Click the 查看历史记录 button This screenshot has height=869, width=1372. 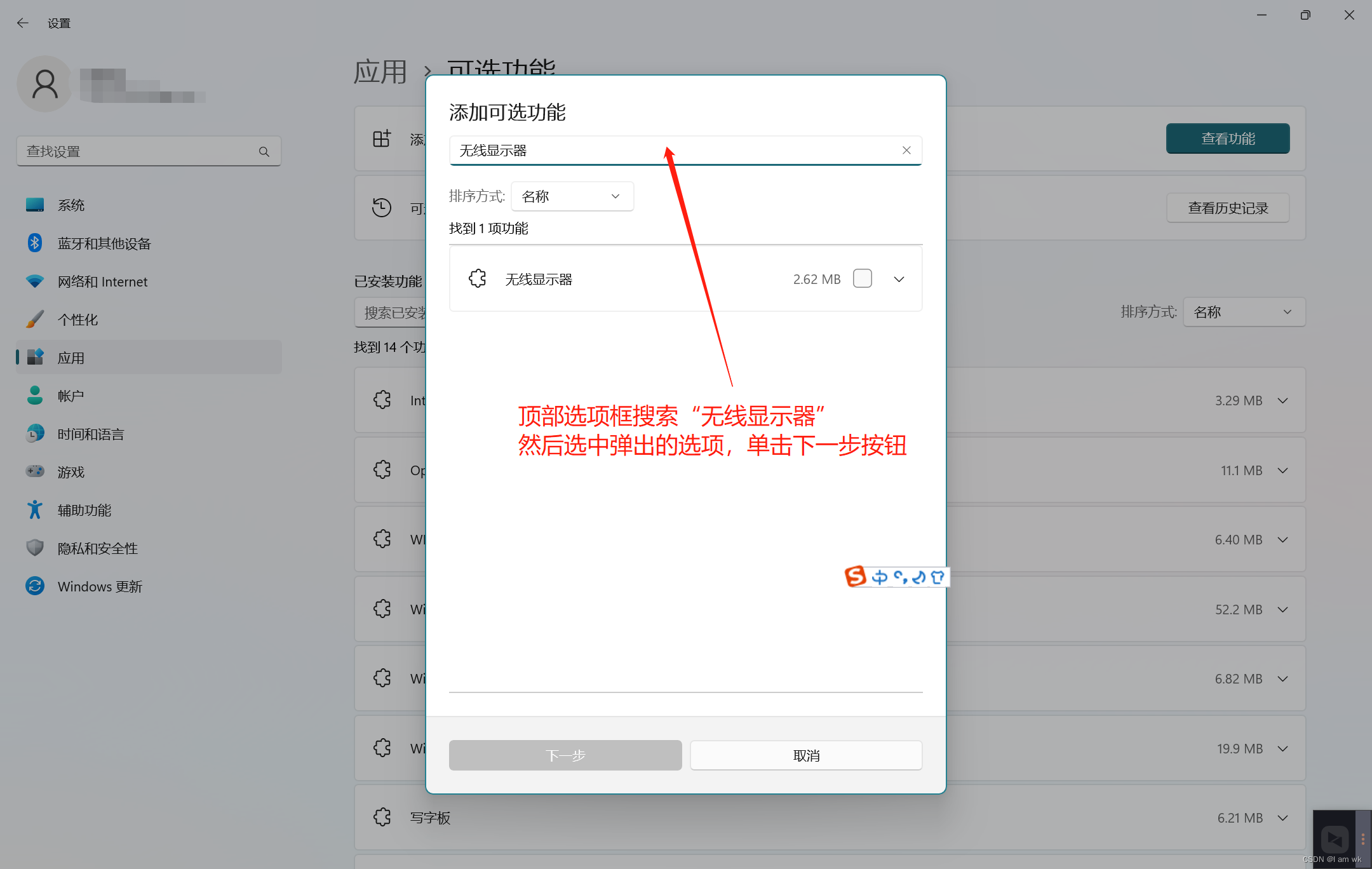(x=1227, y=208)
